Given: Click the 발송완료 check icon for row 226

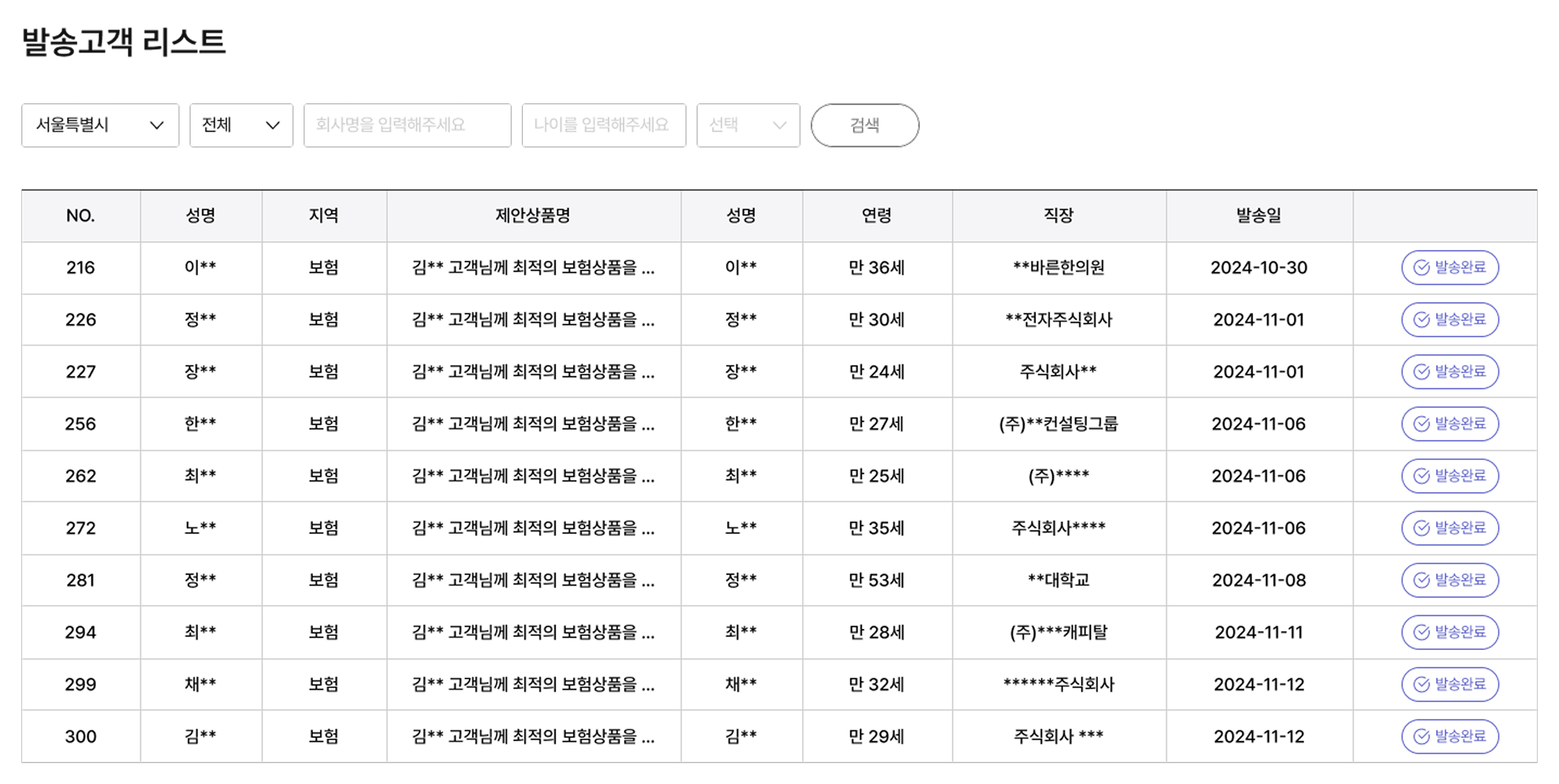Looking at the screenshot, I should click(1421, 320).
